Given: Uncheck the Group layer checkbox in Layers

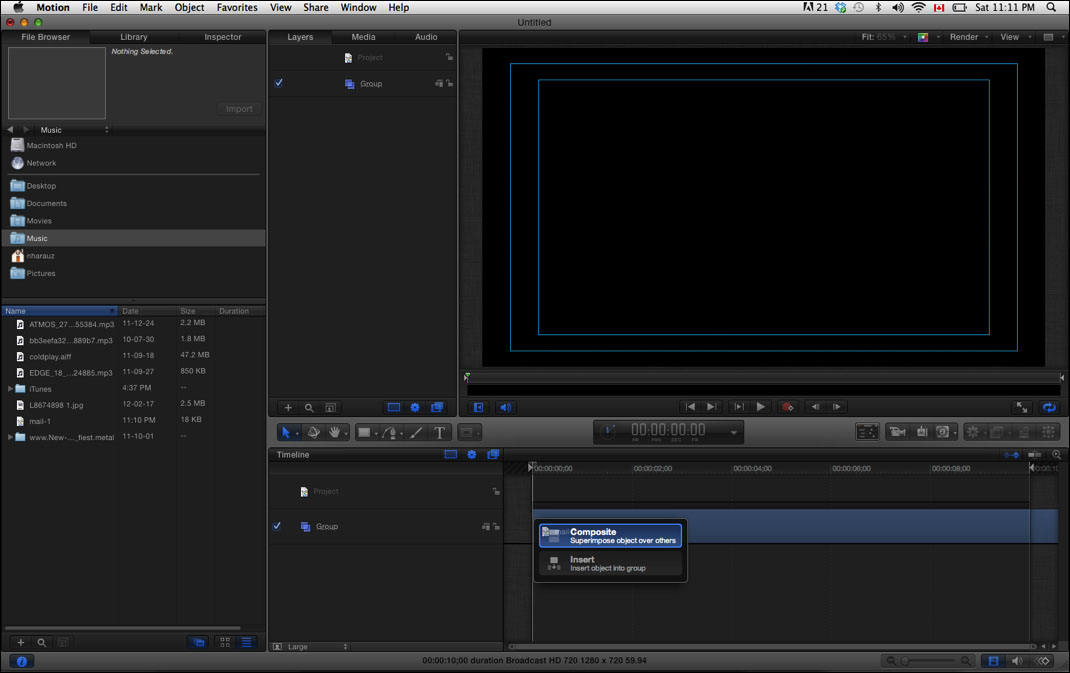Looking at the screenshot, I should 278,84.
